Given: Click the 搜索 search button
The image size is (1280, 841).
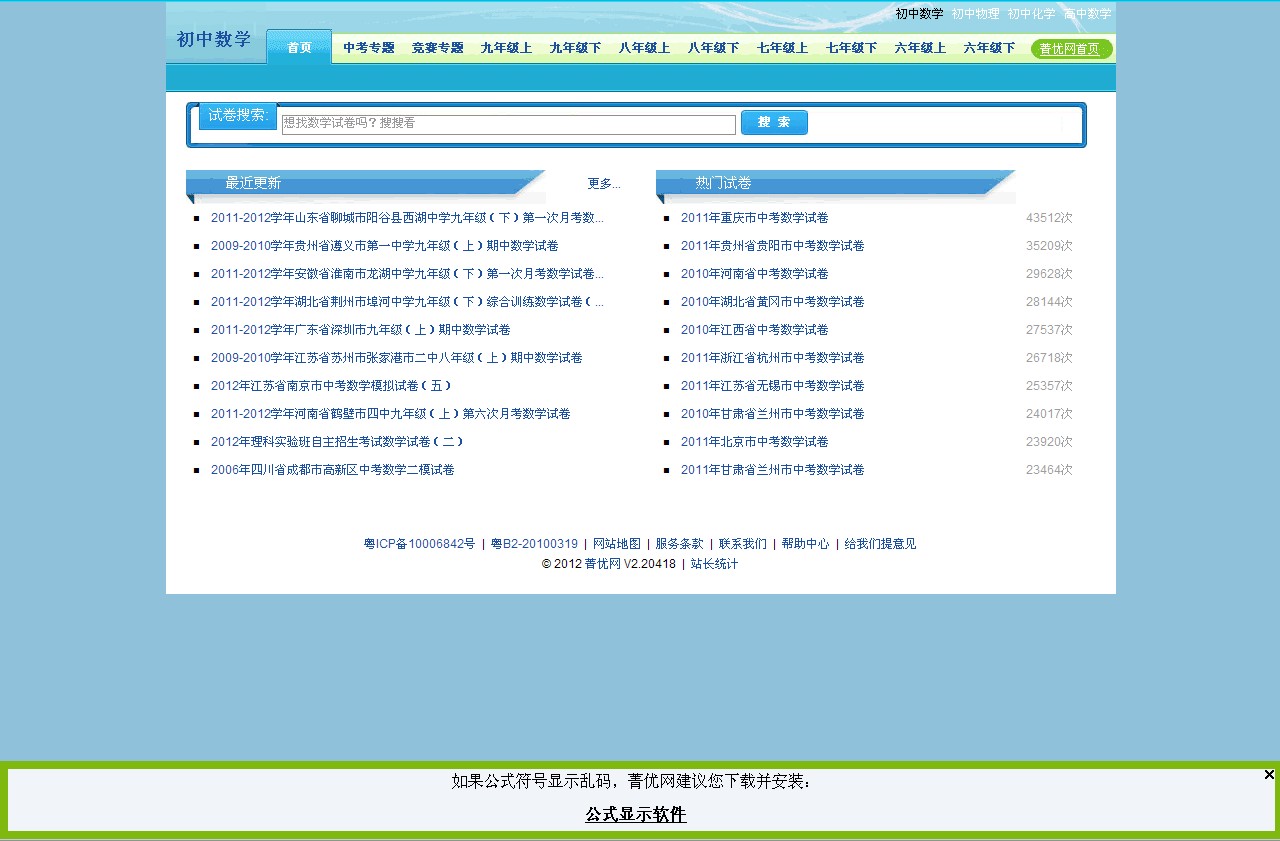Looking at the screenshot, I should coord(774,122).
